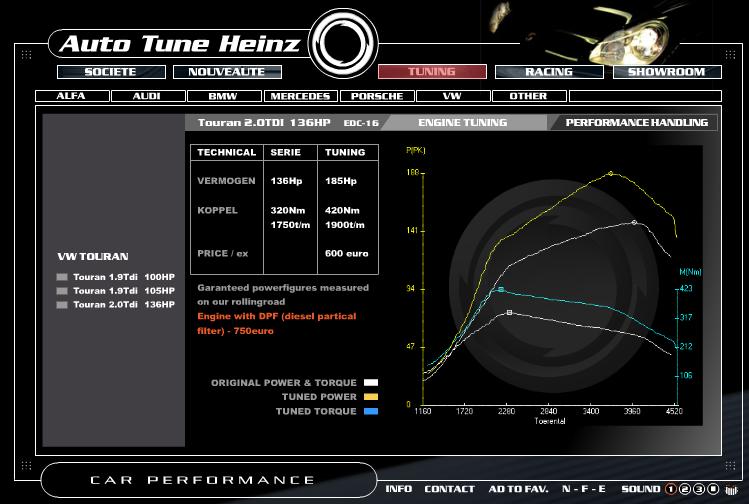Select the TUNING menu button
This screenshot has height=504, width=749.
pyautogui.click(x=432, y=72)
